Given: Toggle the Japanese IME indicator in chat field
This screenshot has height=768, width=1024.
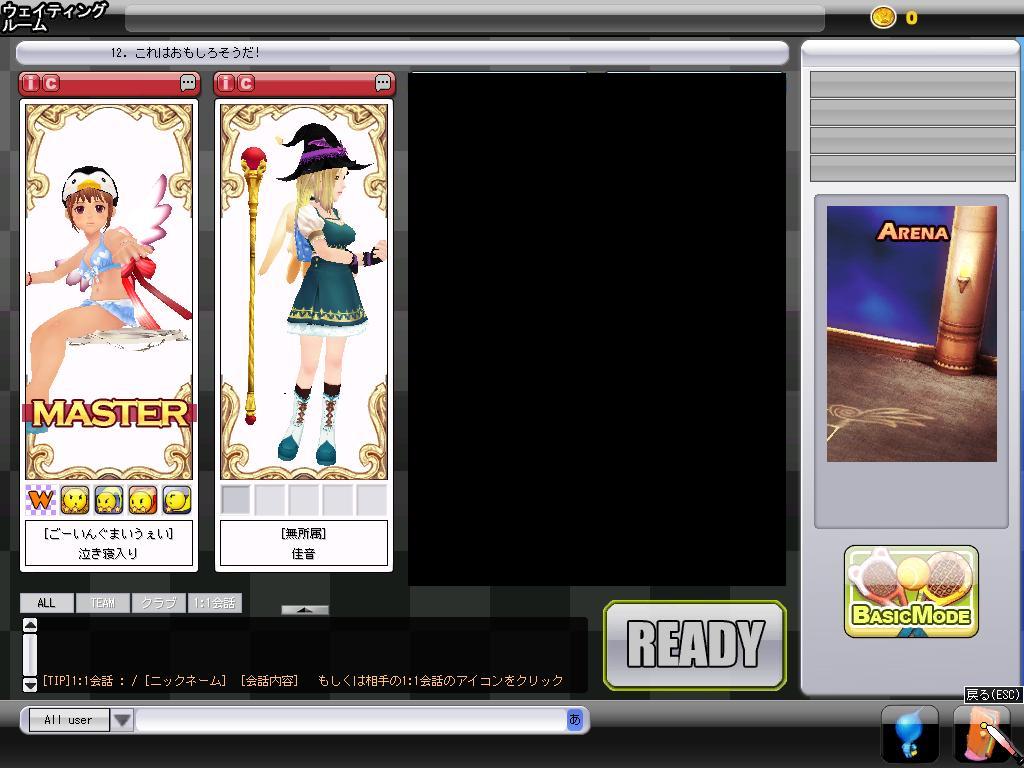Looking at the screenshot, I should click(574, 719).
